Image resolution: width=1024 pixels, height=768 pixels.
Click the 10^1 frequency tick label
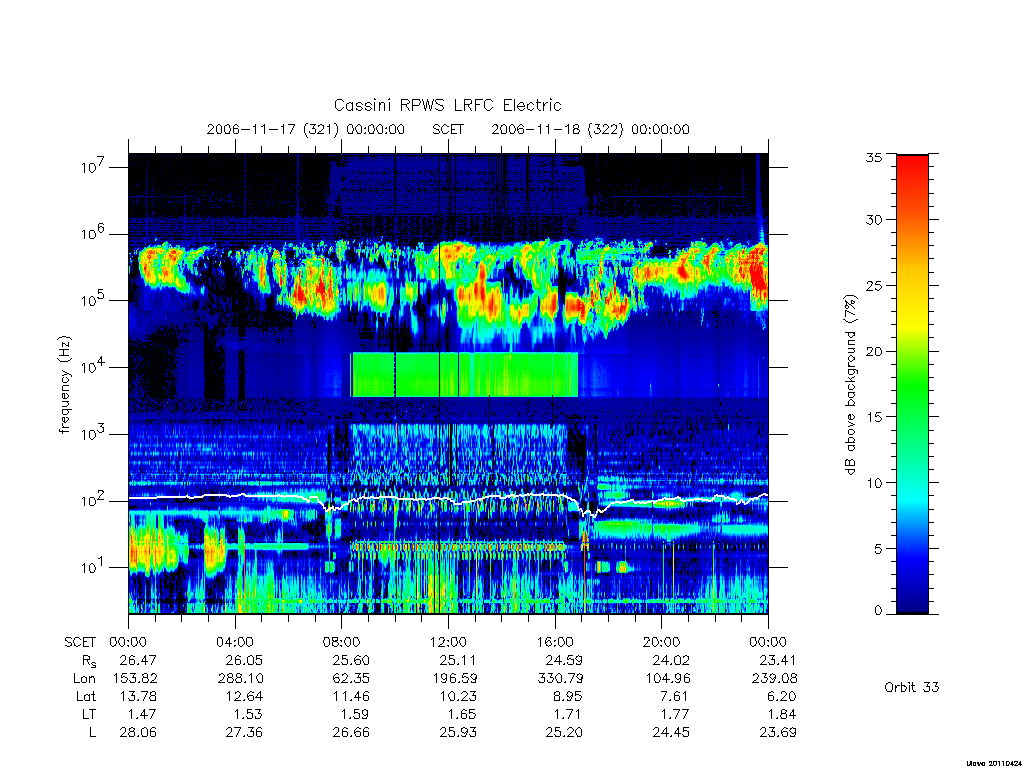(94, 568)
